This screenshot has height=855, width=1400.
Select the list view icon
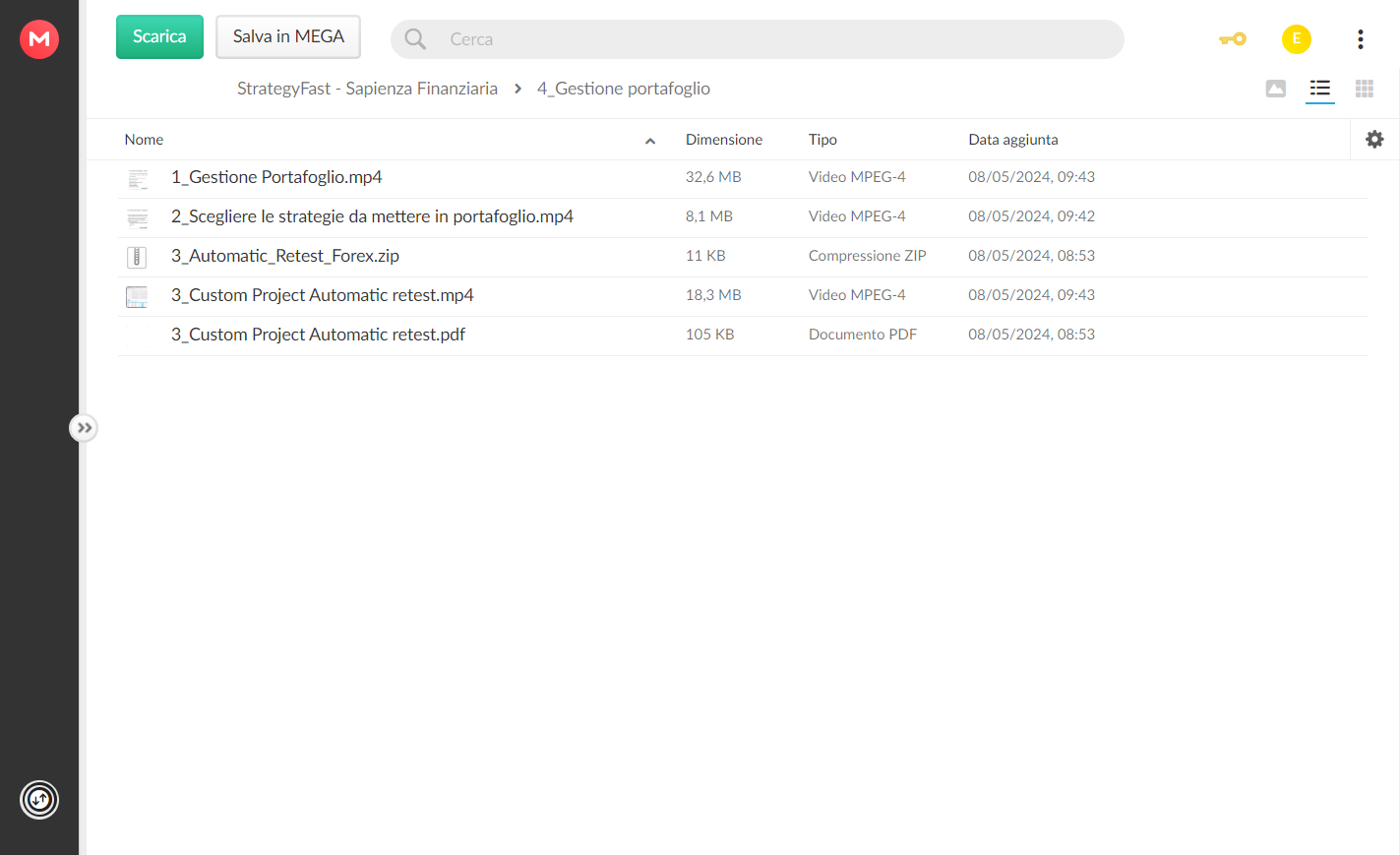1320,89
